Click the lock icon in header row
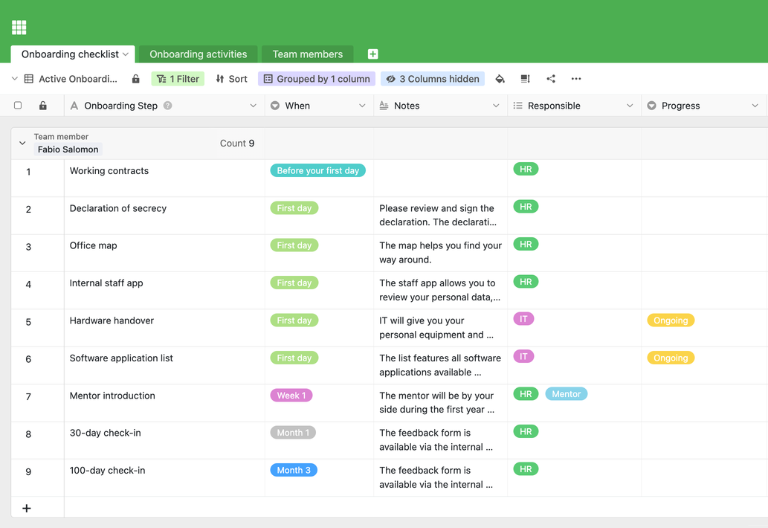This screenshot has height=528, width=768. [43, 106]
